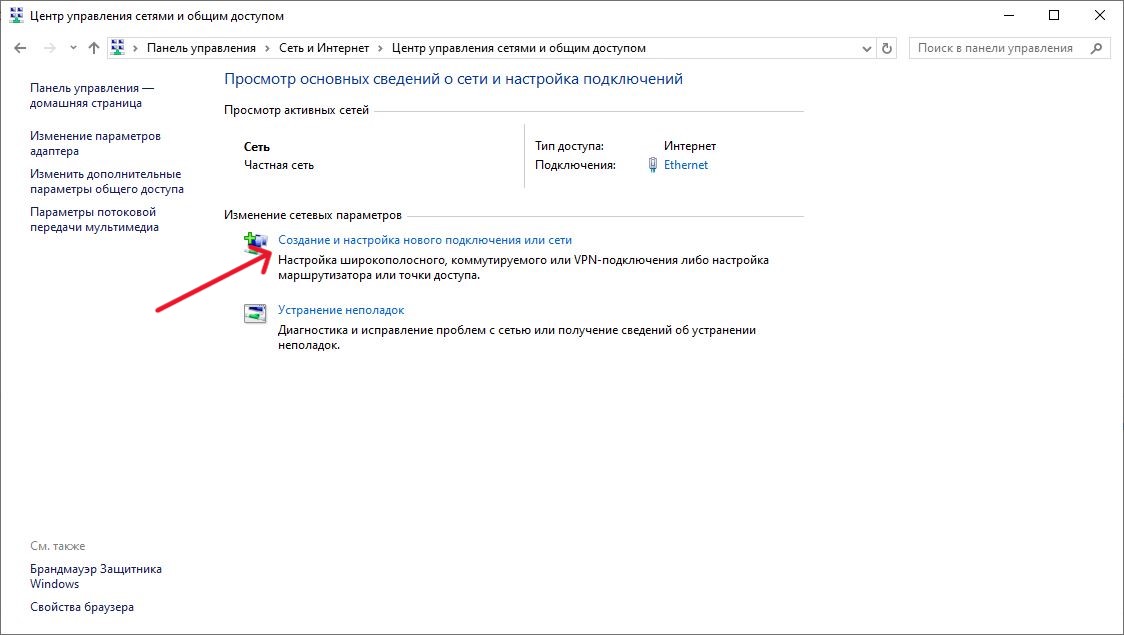Open the Ethernet connection link
The image size is (1124, 635).
pyautogui.click(x=685, y=165)
